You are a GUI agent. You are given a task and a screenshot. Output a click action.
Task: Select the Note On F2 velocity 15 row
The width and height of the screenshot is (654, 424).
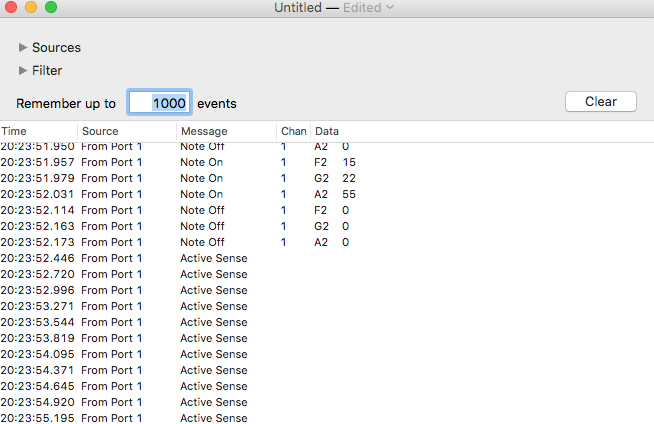tap(327, 162)
